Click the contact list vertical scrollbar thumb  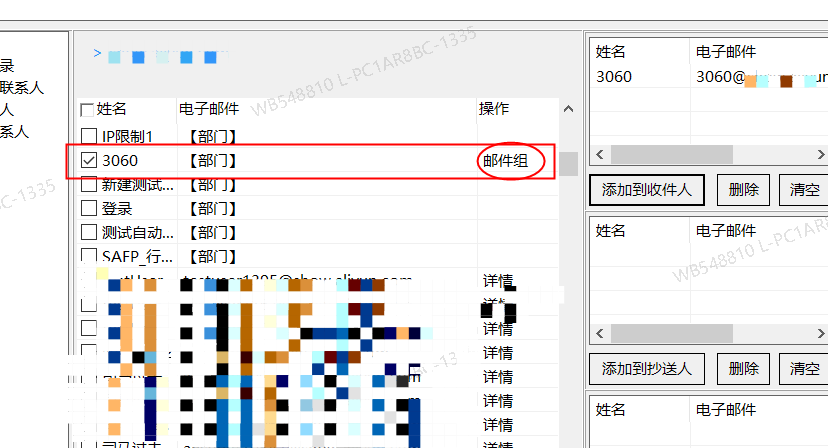click(x=568, y=164)
